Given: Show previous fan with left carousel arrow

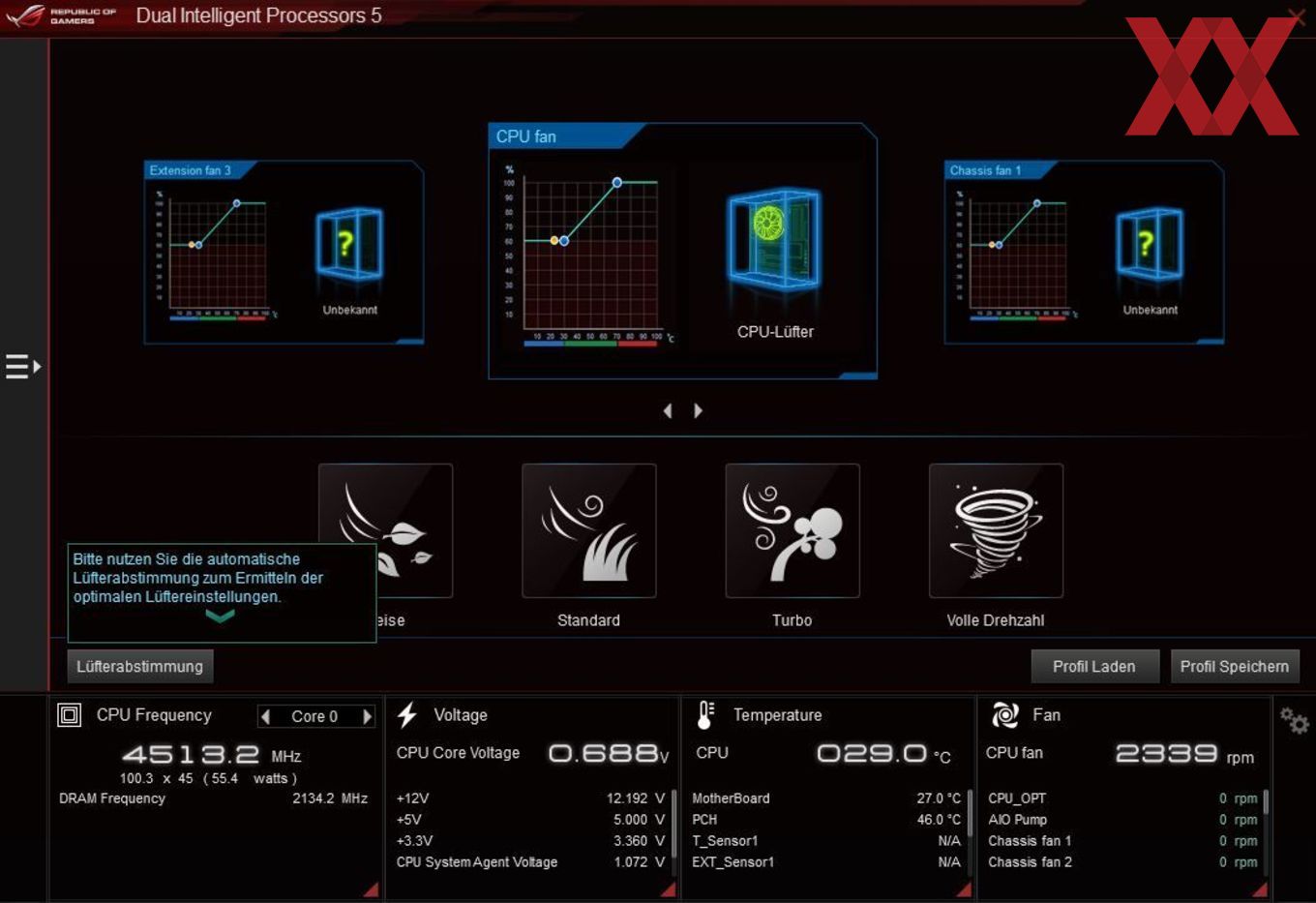Looking at the screenshot, I should coord(668,410).
